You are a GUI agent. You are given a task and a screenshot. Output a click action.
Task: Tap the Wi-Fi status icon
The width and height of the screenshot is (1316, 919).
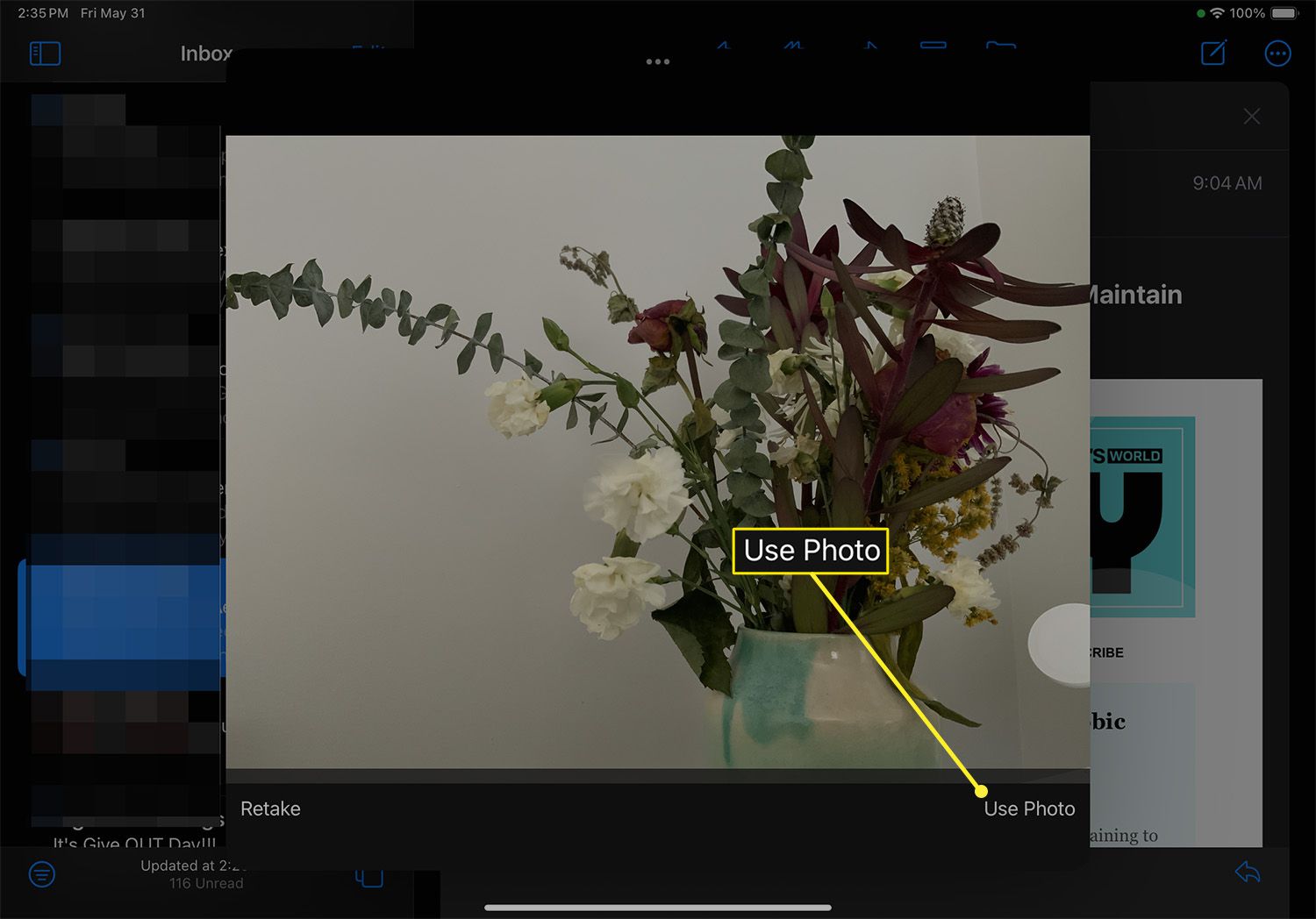tap(1216, 13)
